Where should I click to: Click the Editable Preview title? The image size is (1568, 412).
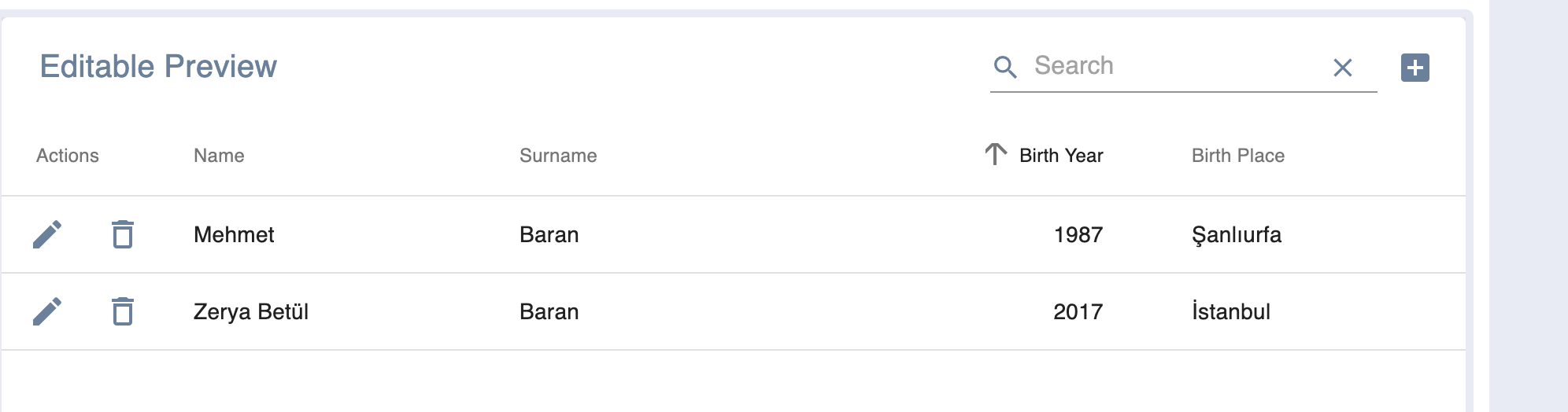[x=158, y=67]
